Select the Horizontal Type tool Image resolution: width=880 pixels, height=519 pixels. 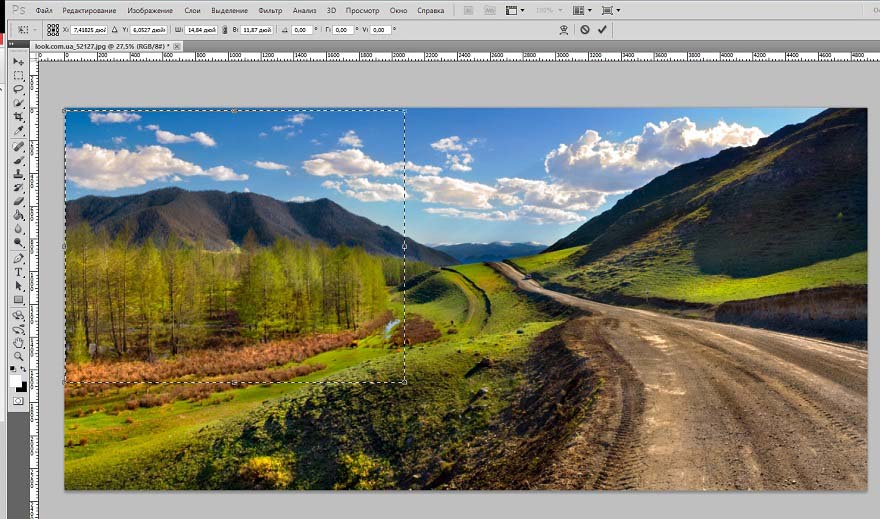pos(19,272)
